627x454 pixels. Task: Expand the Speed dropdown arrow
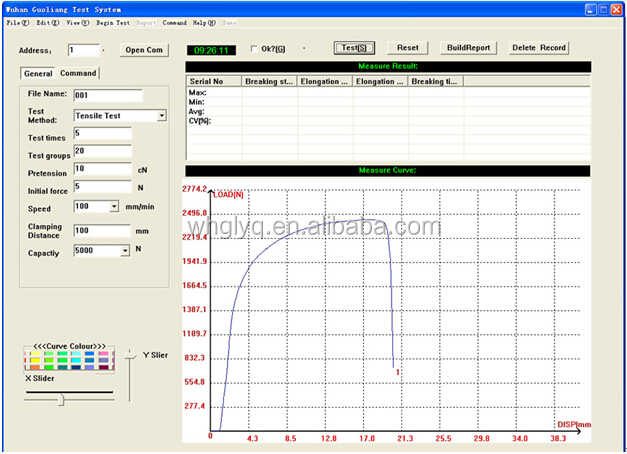pyautogui.click(x=114, y=206)
